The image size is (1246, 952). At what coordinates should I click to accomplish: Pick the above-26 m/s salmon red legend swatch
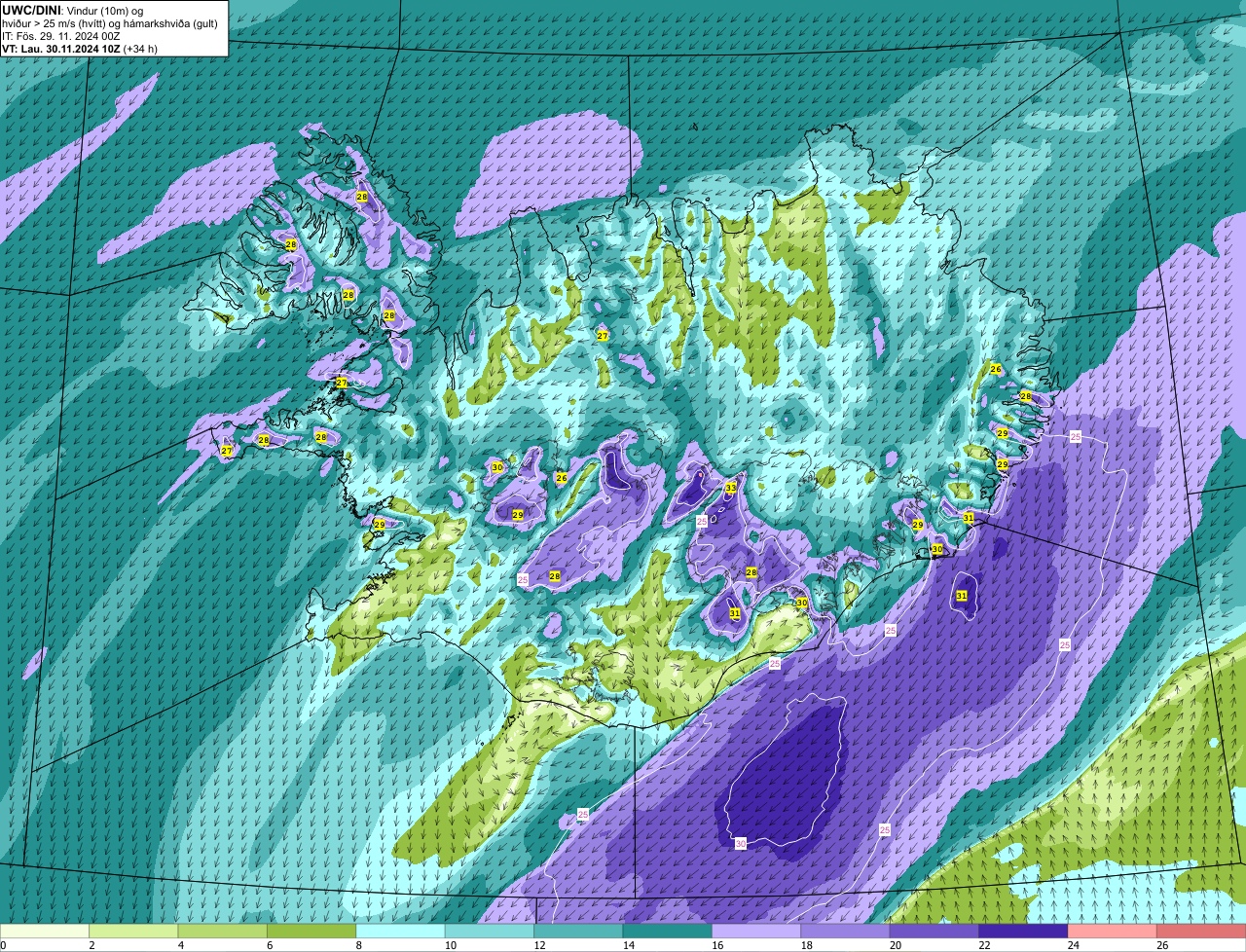click(x=1201, y=931)
